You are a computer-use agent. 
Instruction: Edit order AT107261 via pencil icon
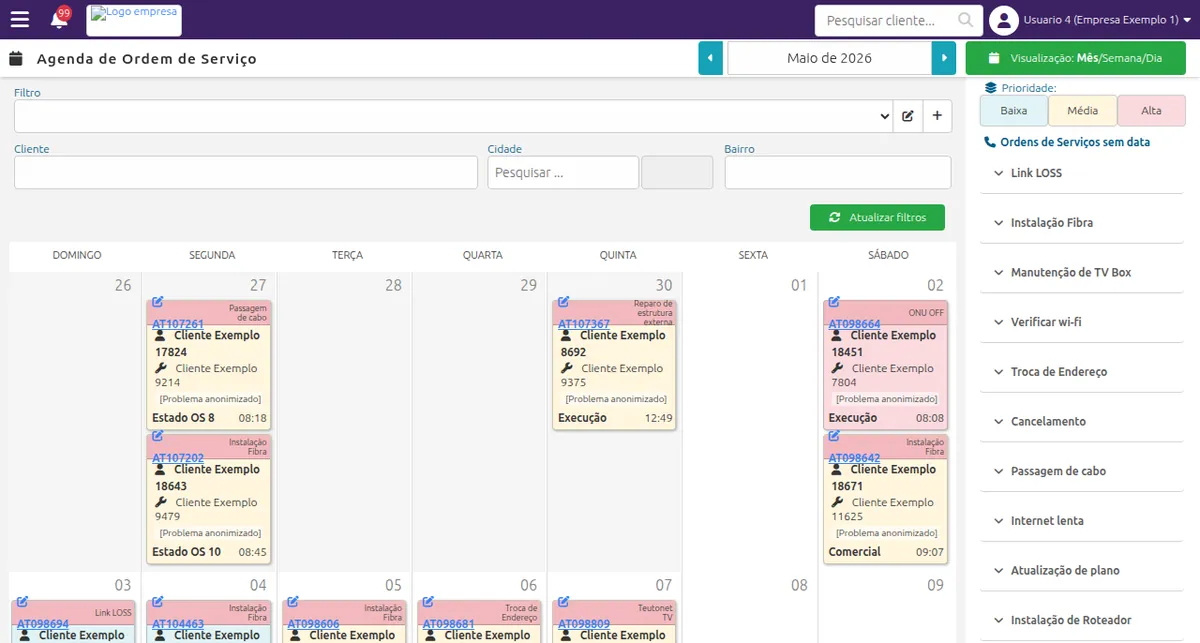point(158,301)
